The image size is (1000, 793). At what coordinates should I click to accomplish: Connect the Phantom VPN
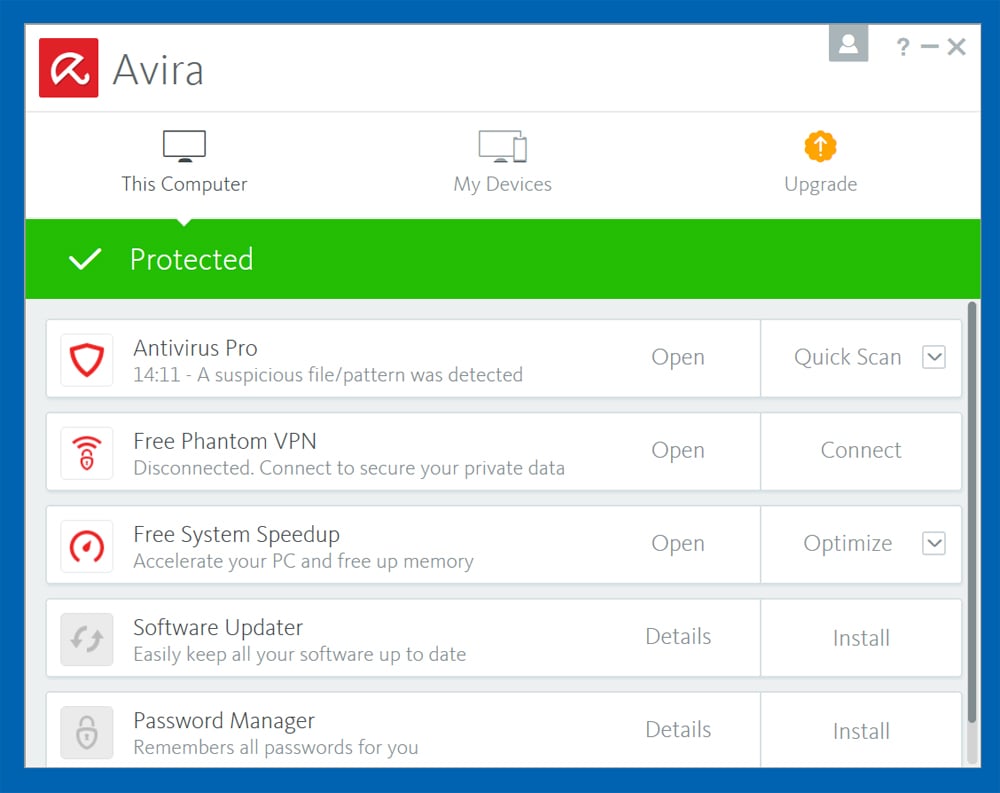pyautogui.click(x=861, y=450)
